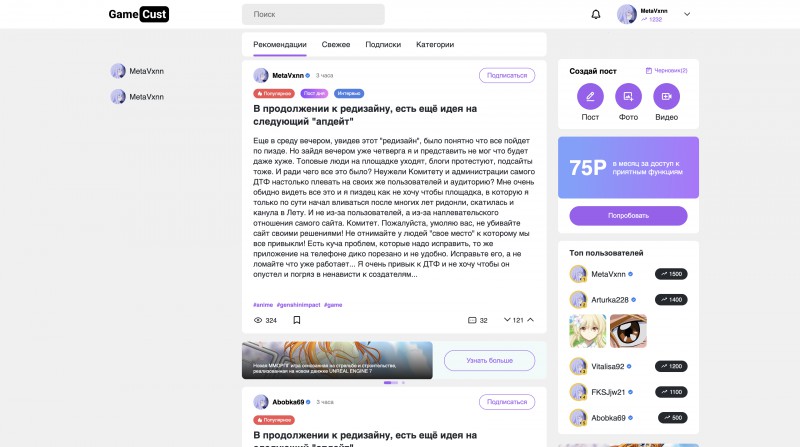This screenshot has height=447, width=800.
Task: Click the Узнать больше banner button
Action: tap(491, 360)
